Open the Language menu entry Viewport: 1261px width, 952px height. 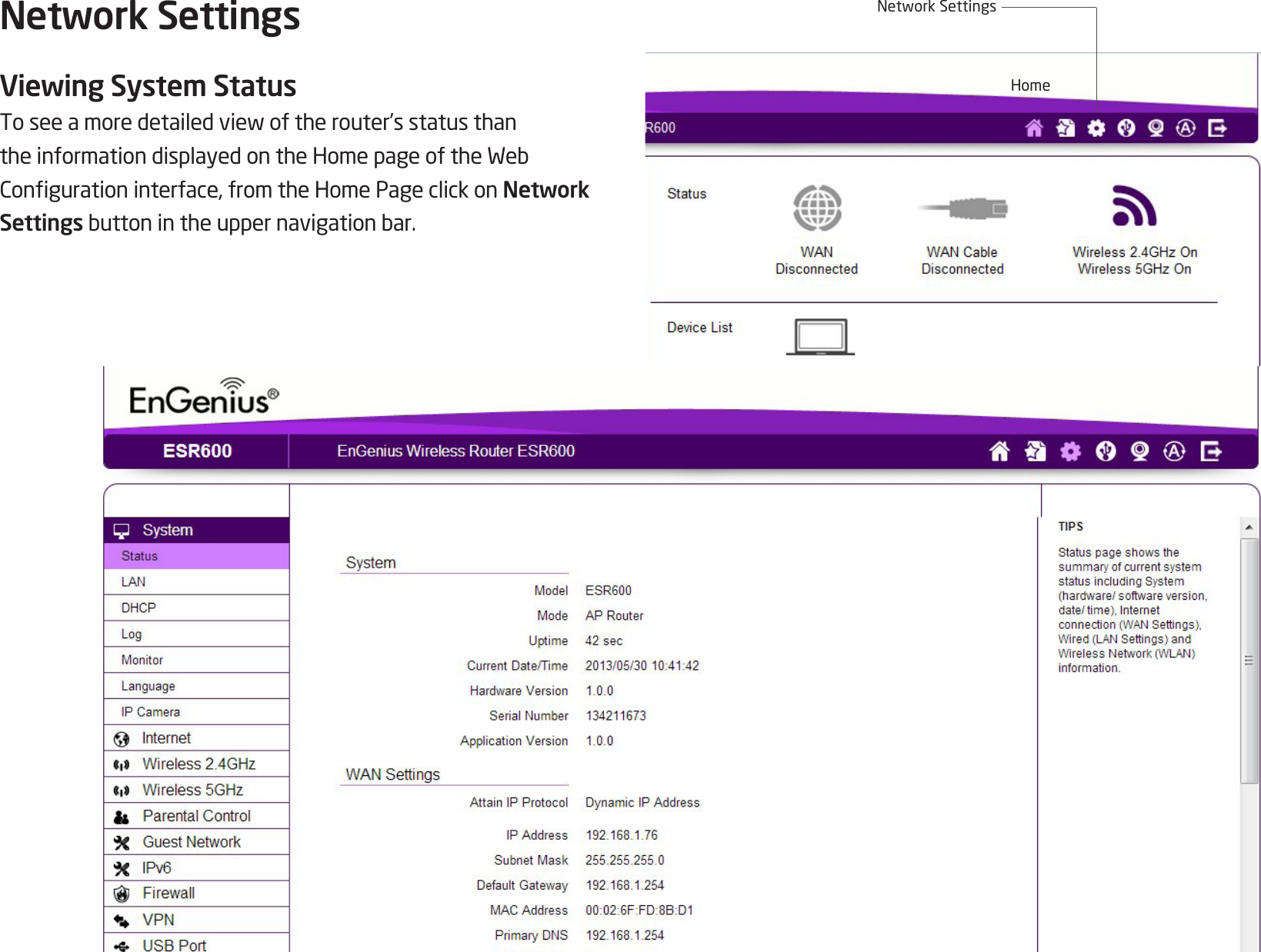[196, 686]
